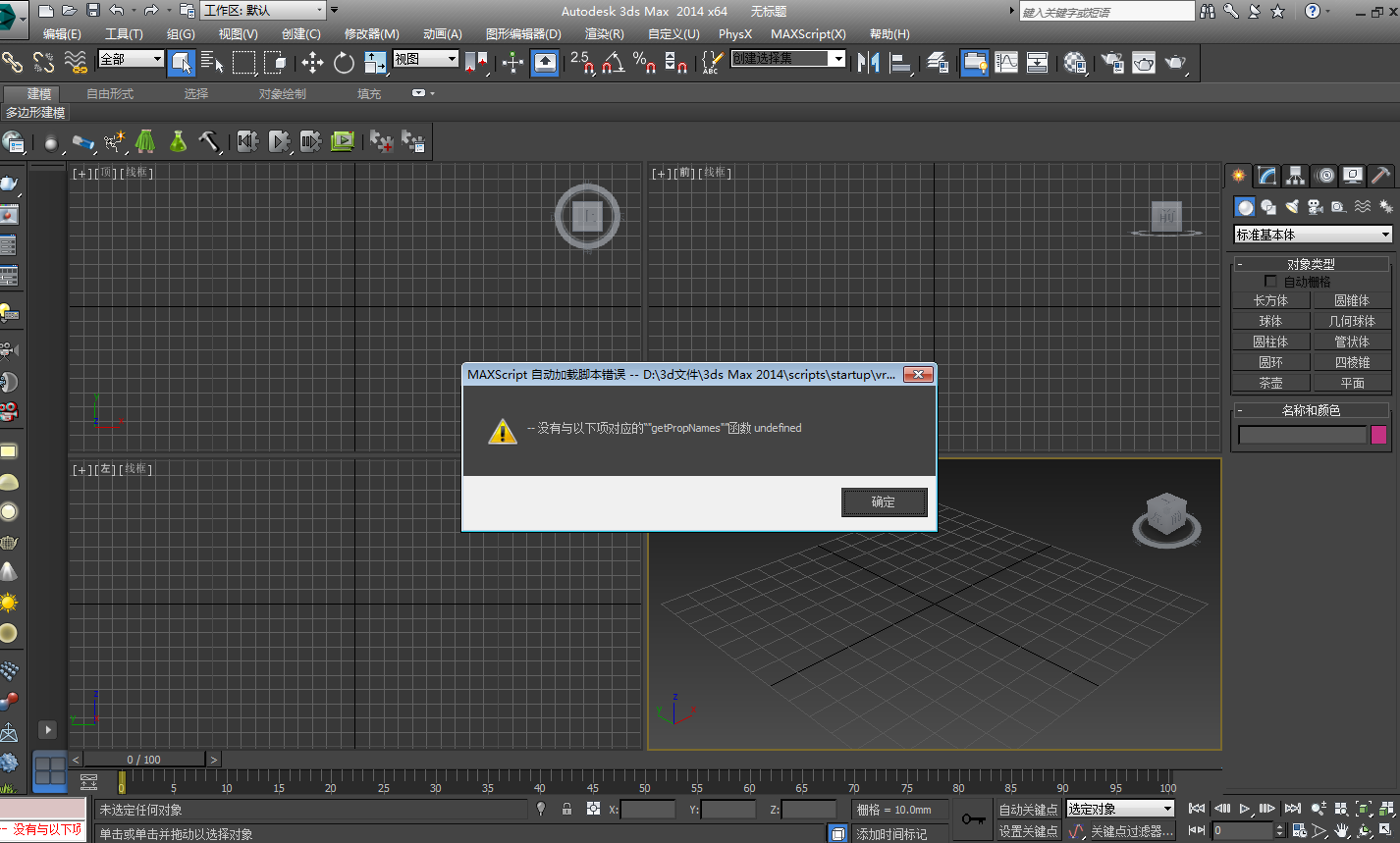The width and height of the screenshot is (1400, 843).
Task: Click the object name input field
Action: click(x=1303, y=435)
